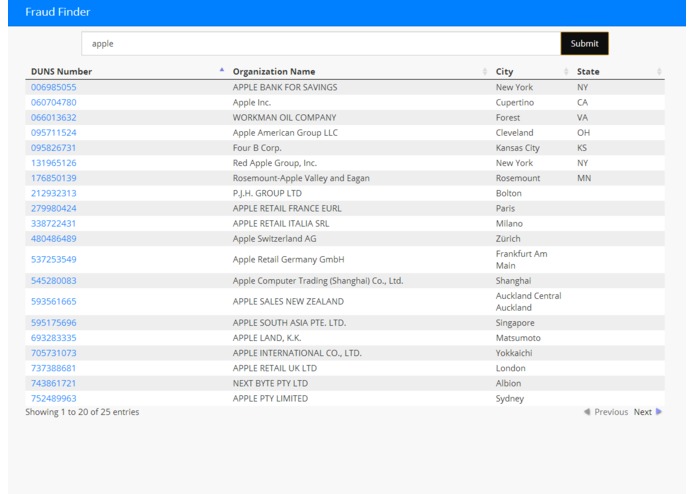Sort by State column arrow
The height and width of the screenshot is (494, 695).
coord(659,71)
